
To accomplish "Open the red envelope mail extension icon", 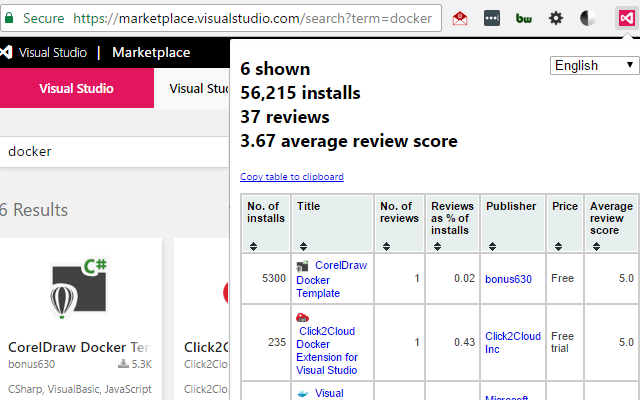I will pyautogui.click(x=460, y=18).
